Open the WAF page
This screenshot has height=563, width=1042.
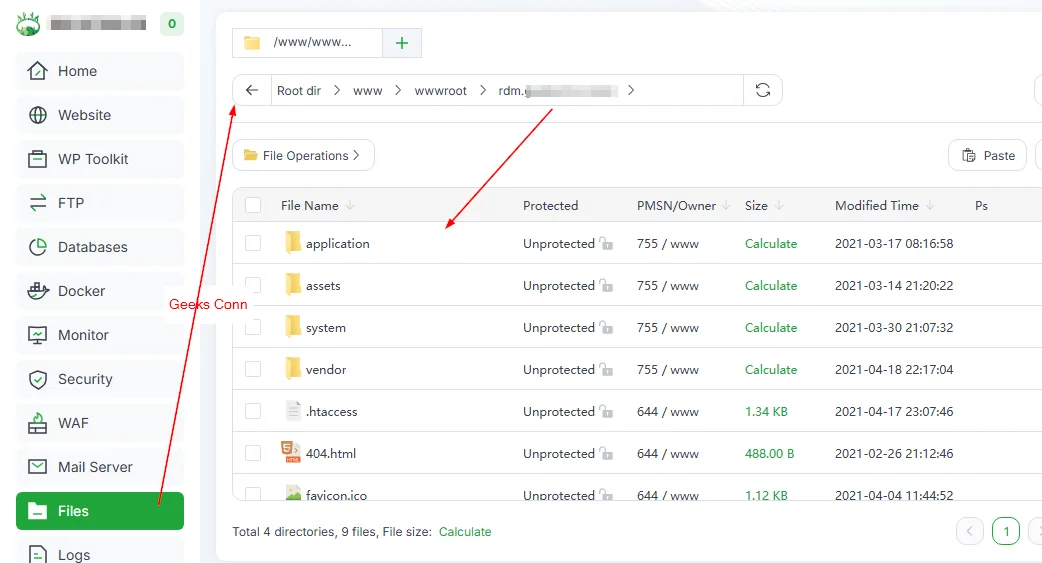click(100, 423)
